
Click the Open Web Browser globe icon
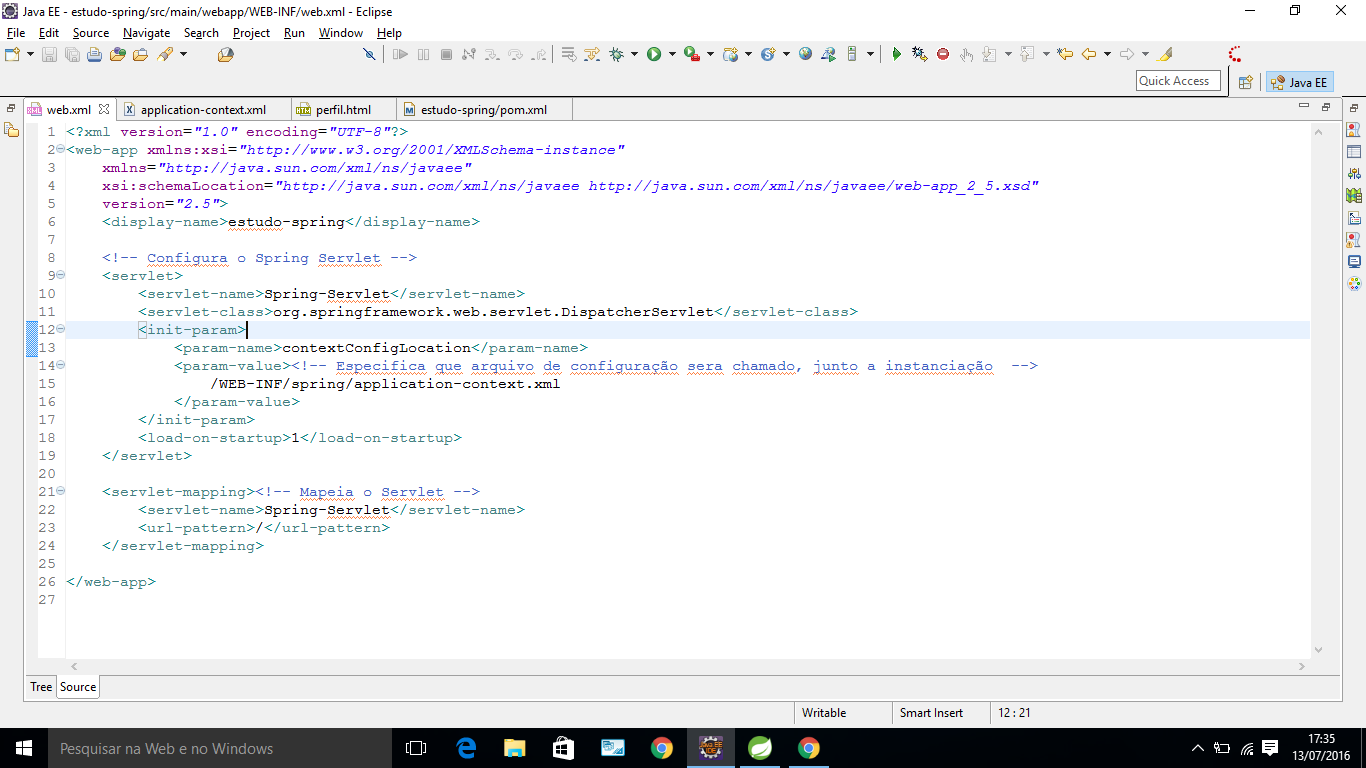pyautogui.click(x=805, y=54)
